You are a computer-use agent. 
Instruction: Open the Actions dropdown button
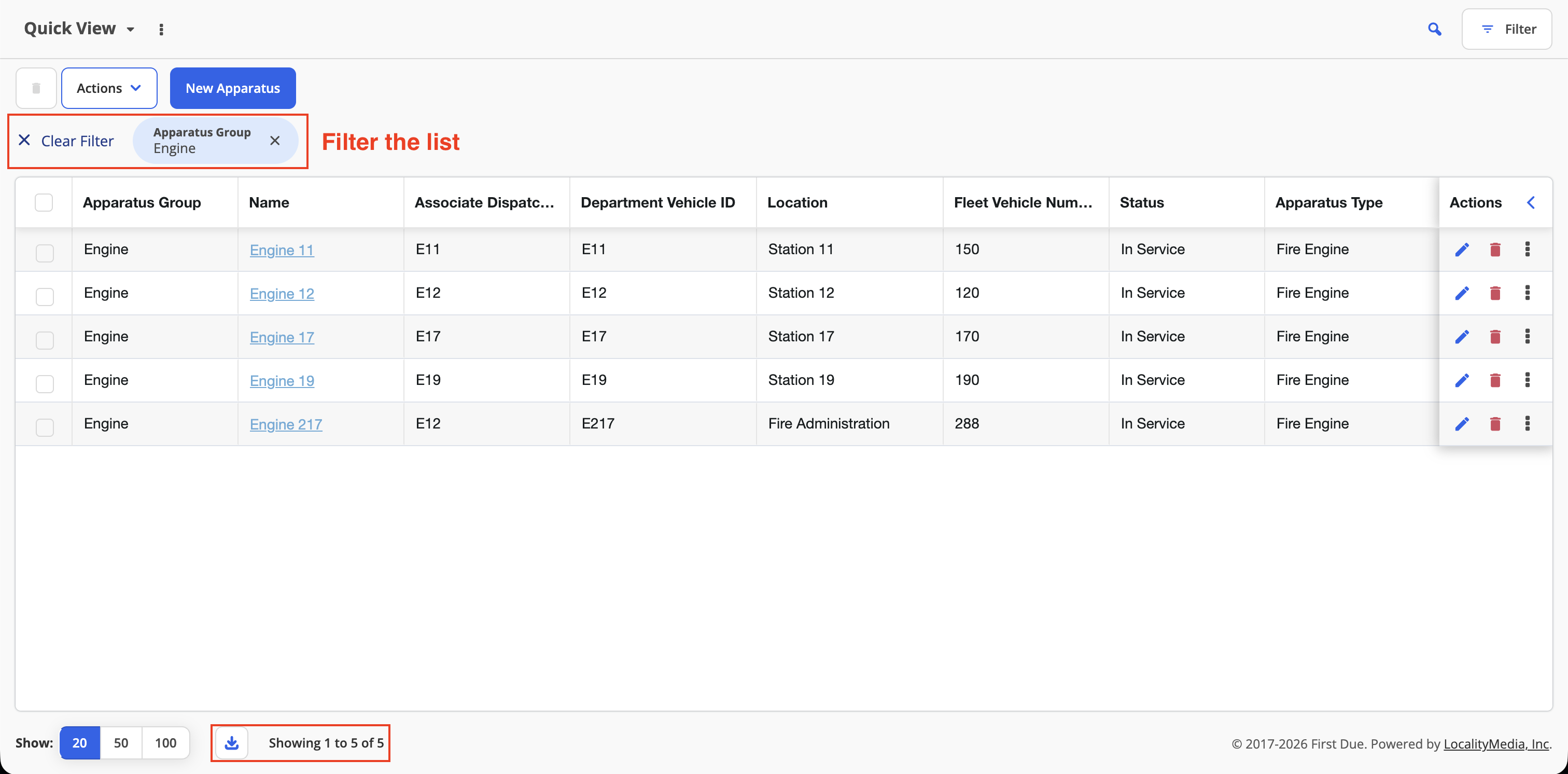(x=109, y=88)
